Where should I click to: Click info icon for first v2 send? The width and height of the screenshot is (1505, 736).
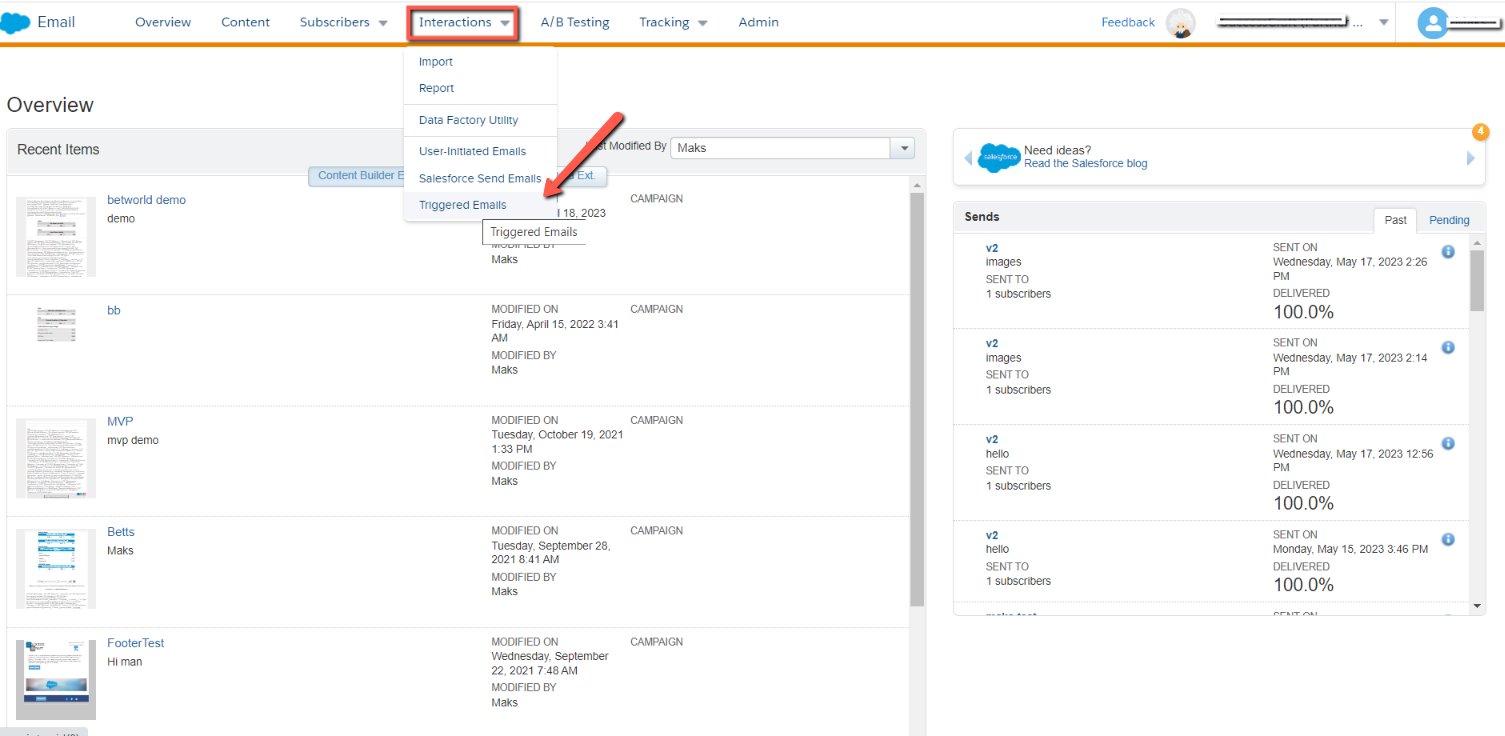tap(1447, 252)
